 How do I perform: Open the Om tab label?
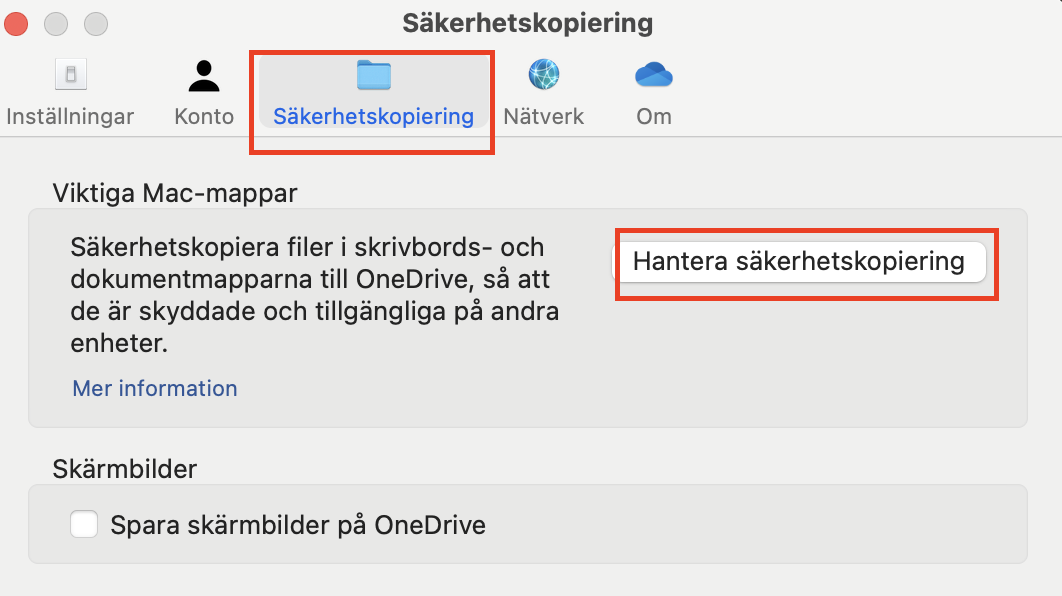pos(654,116)
